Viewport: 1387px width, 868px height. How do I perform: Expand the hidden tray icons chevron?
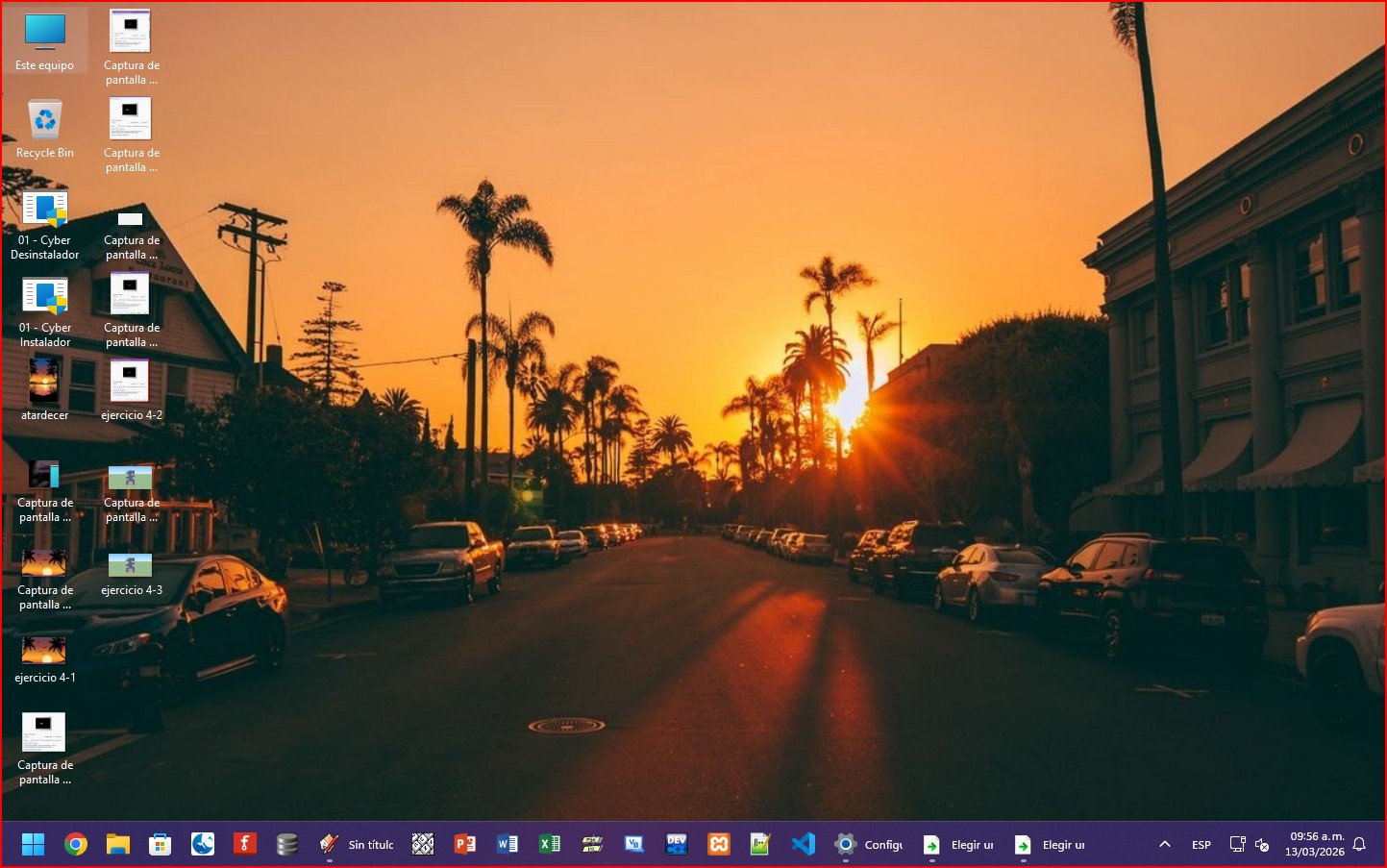(1165, 844)
